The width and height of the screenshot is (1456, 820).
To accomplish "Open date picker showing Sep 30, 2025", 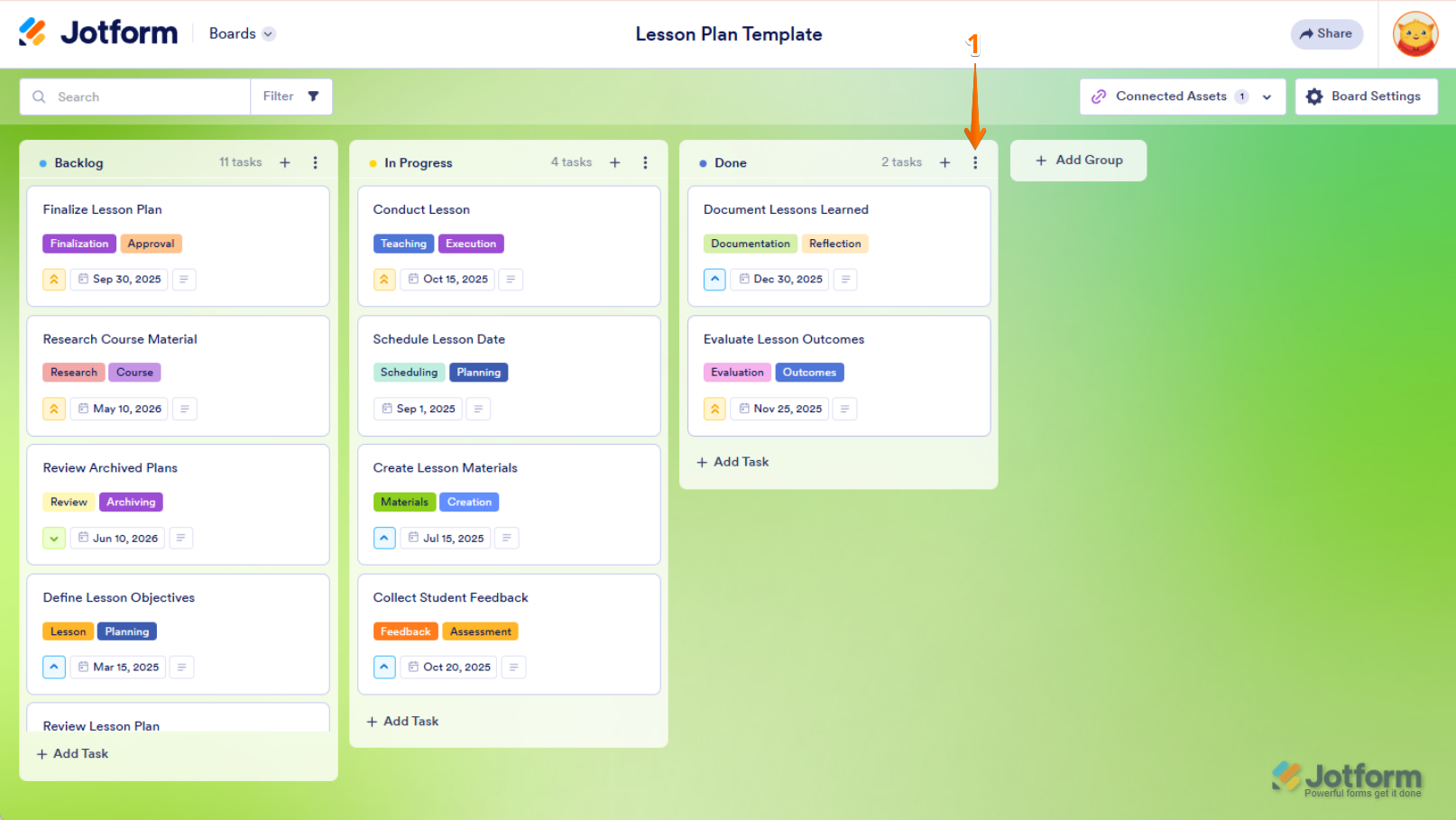I will click(119, 280).
